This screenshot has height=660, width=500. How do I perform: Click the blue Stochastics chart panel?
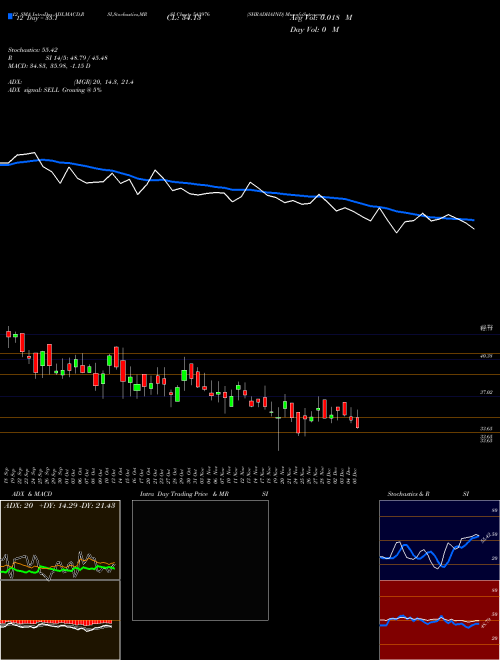pyautogui.click(x=439, y=540)
